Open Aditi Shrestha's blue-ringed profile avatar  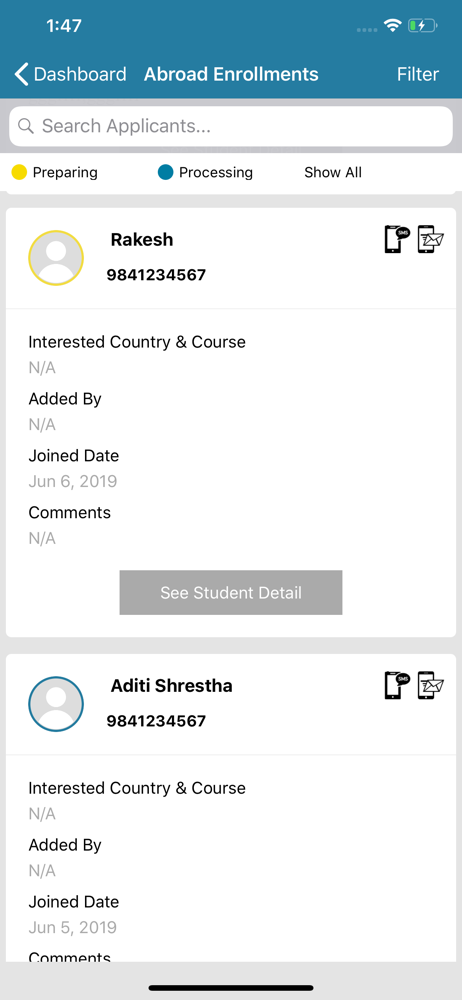click(56, 704)
